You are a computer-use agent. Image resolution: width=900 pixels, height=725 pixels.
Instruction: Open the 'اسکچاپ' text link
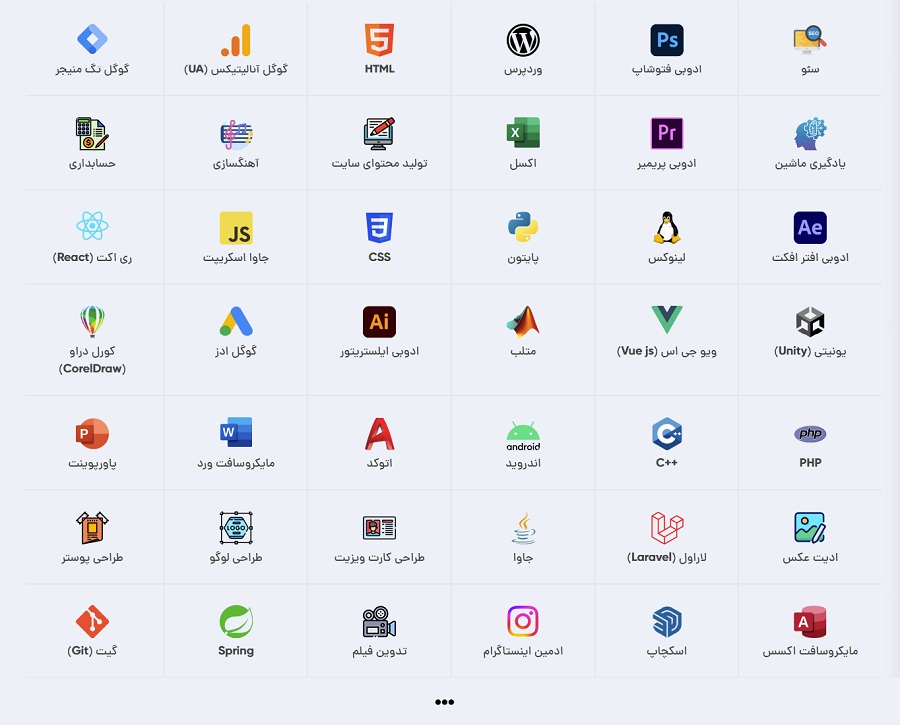click(666, 651)
